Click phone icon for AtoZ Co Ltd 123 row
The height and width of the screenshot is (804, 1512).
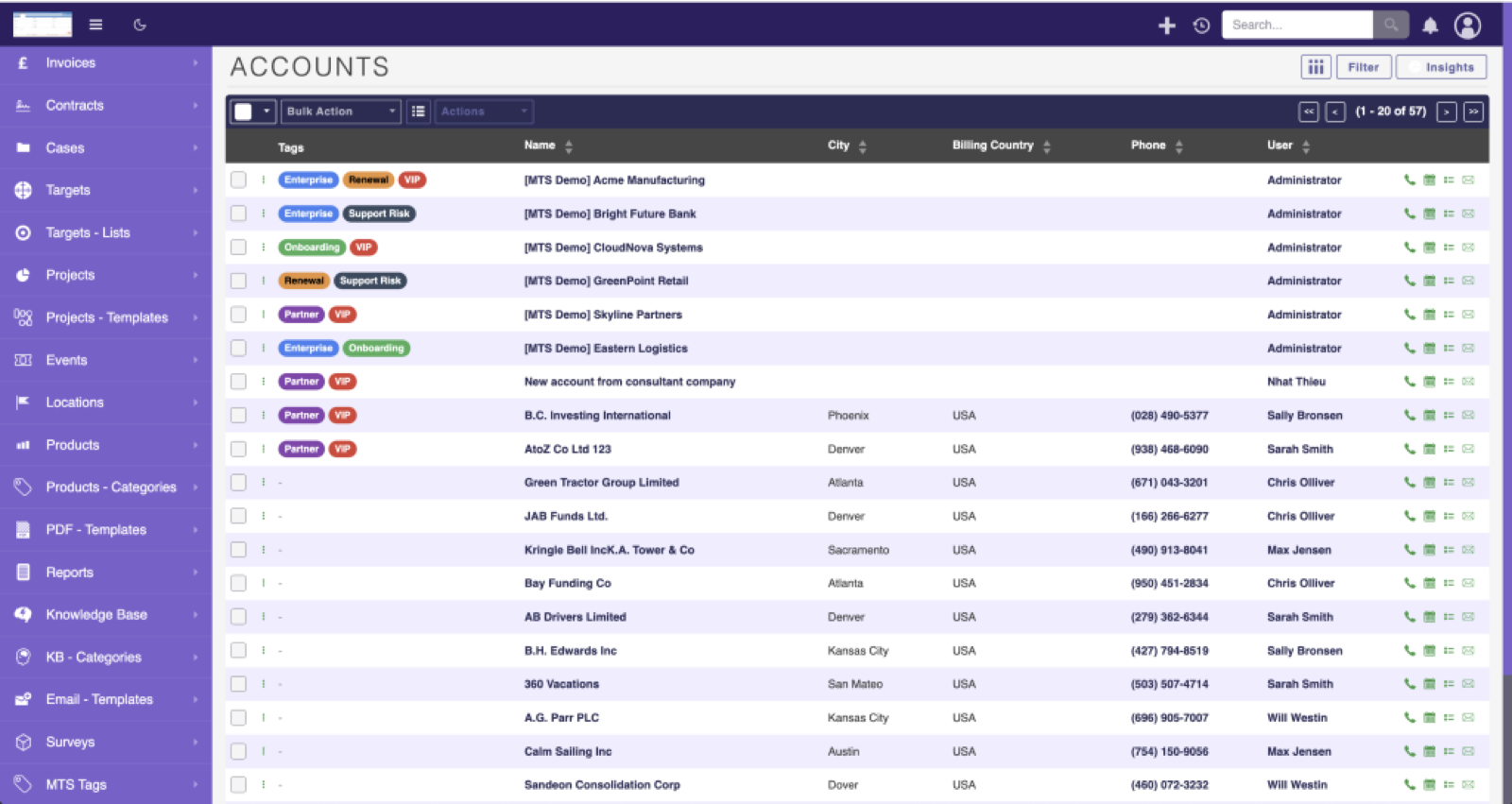(x=1409, y=449)
